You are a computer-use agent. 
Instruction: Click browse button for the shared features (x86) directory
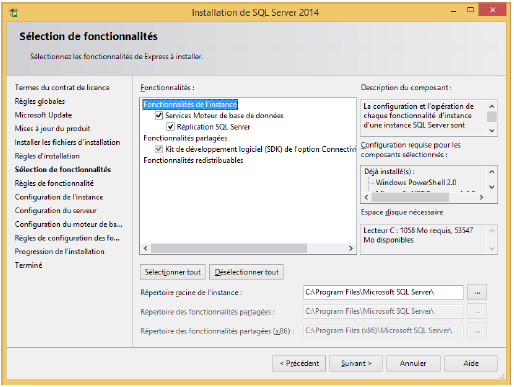point(477,331)
